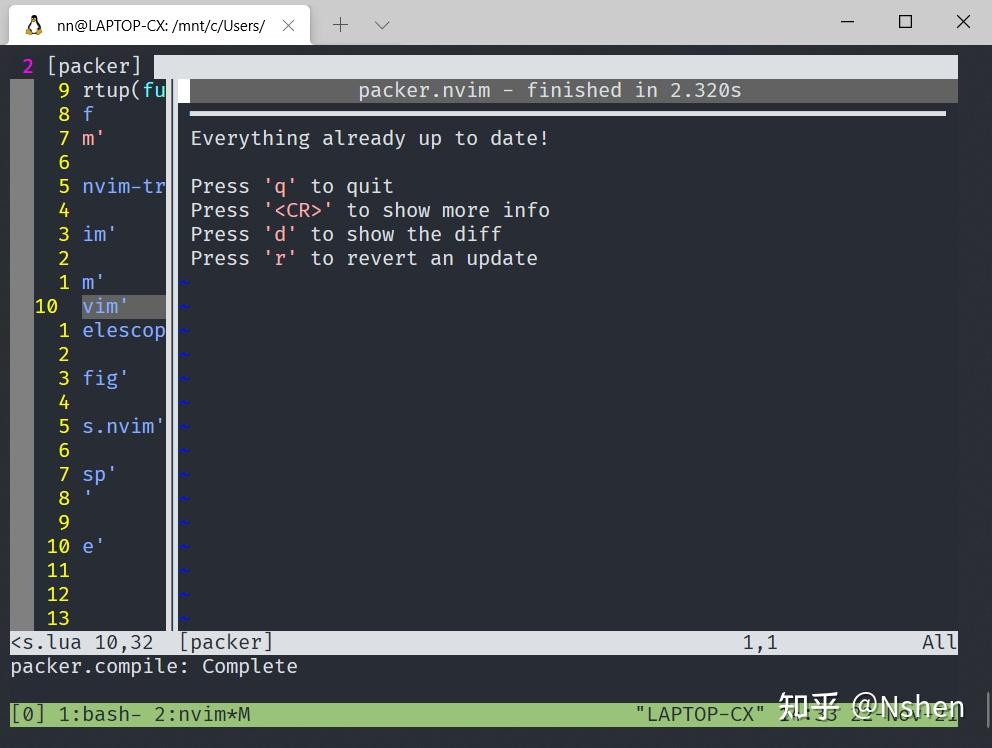The width and height of the screenshot is (992, 748).
Task: Click the packer.compile: Complete message line
Action: click(153, 666)
